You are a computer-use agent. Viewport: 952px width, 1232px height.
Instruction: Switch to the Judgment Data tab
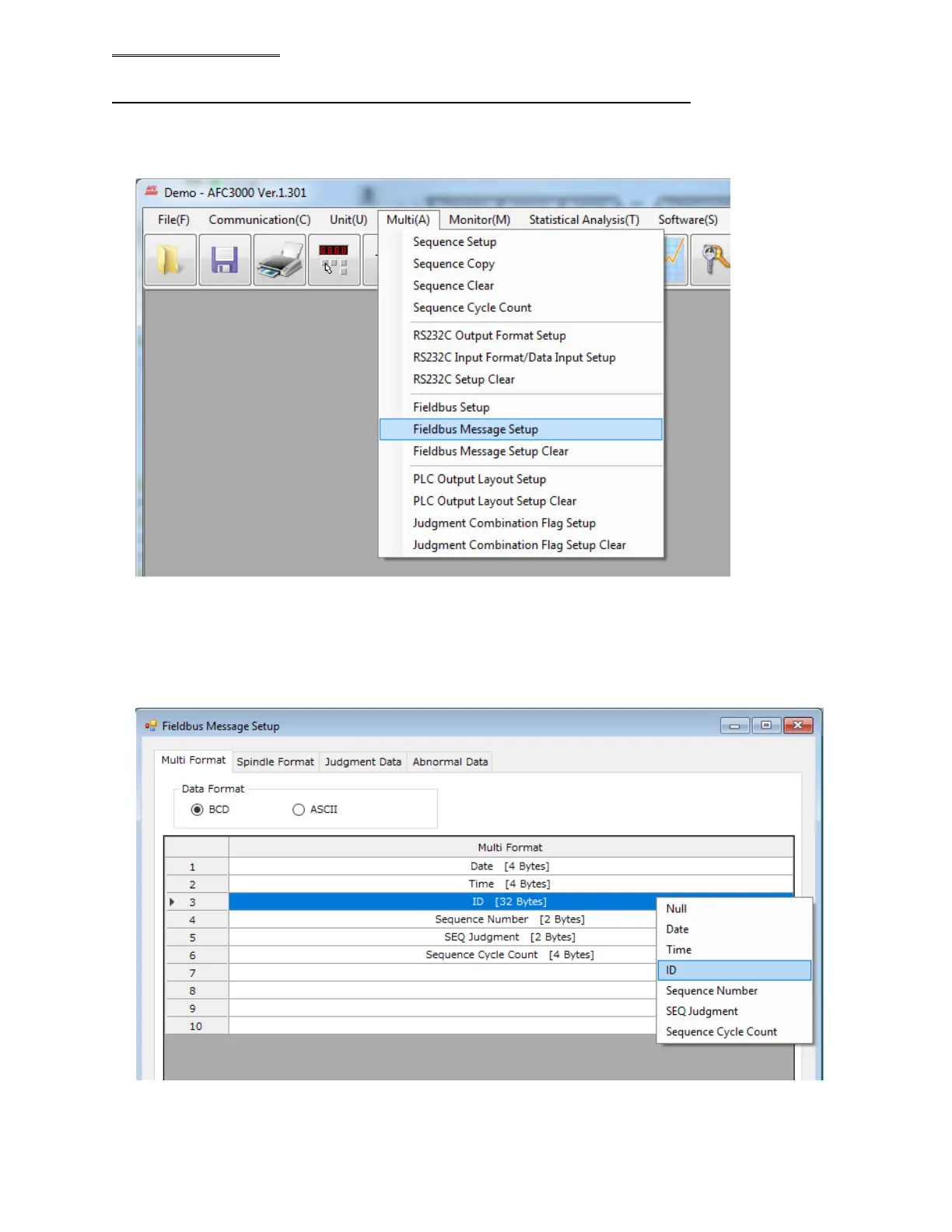point(363,761)
